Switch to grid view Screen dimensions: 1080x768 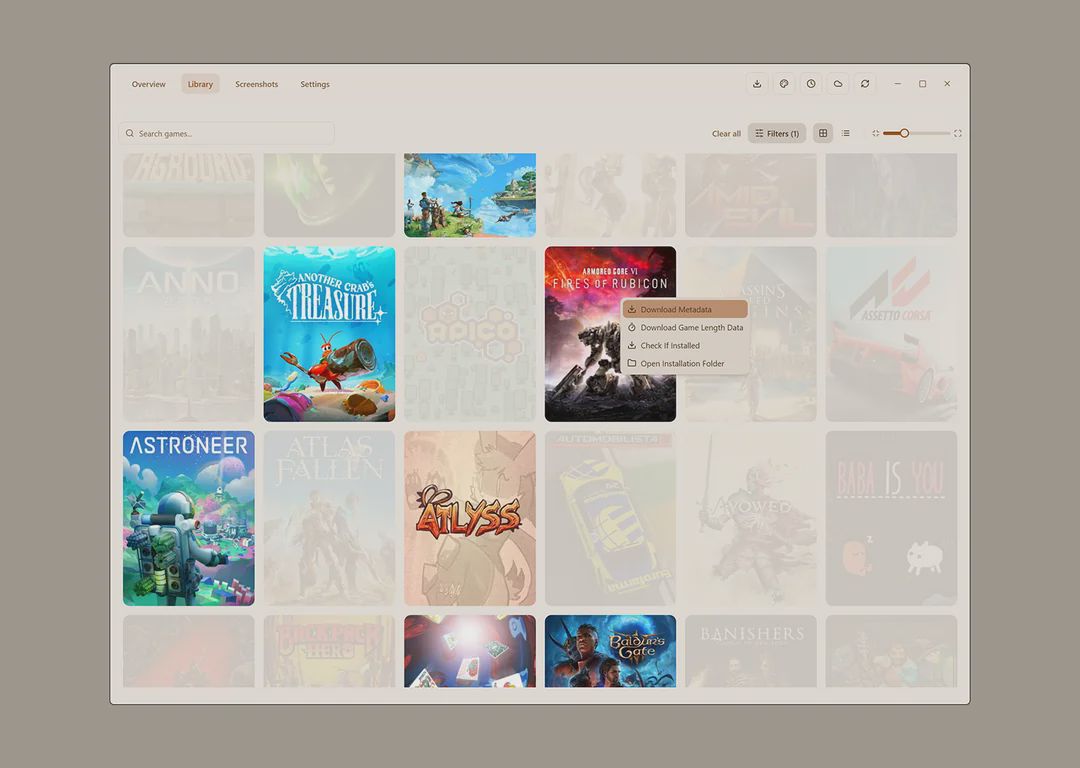pos(822,133)
